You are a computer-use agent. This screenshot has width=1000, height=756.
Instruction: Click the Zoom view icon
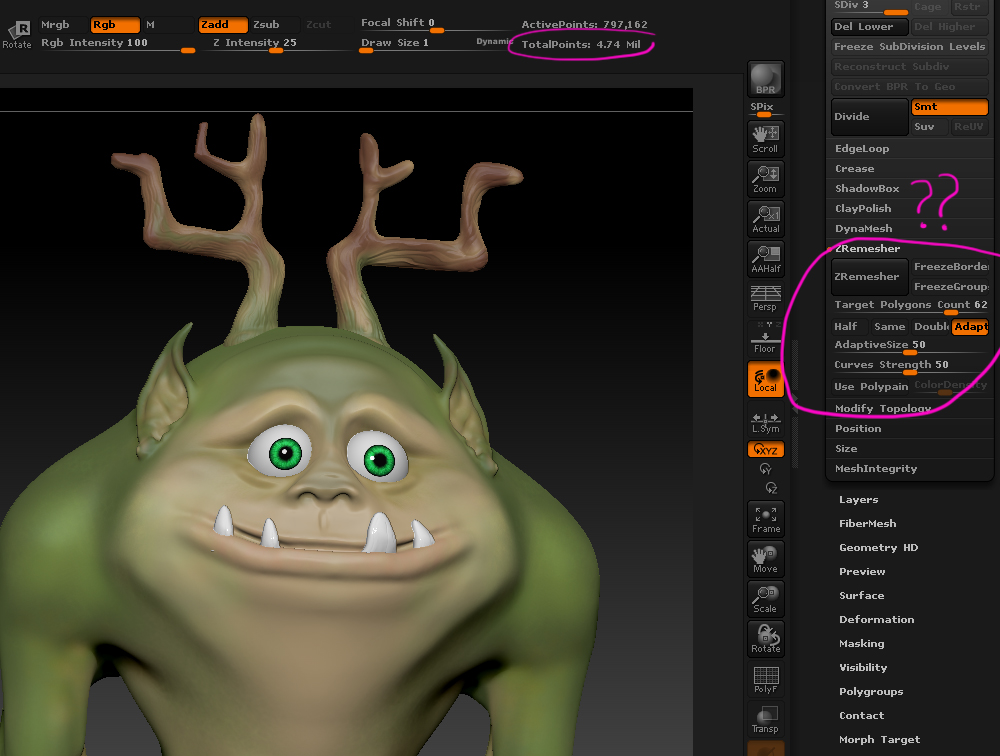pos(765,179)
